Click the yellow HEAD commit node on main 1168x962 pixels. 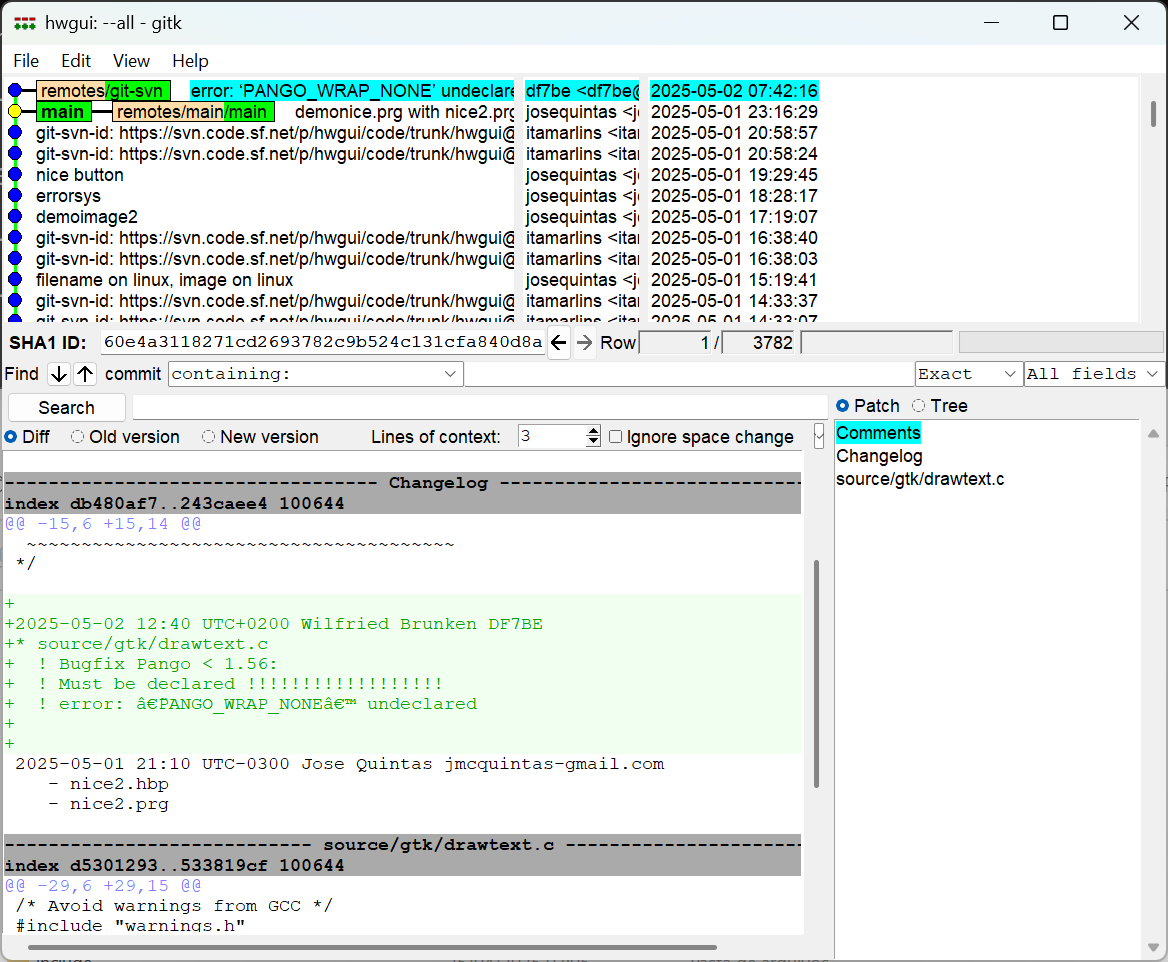[15, 112]
